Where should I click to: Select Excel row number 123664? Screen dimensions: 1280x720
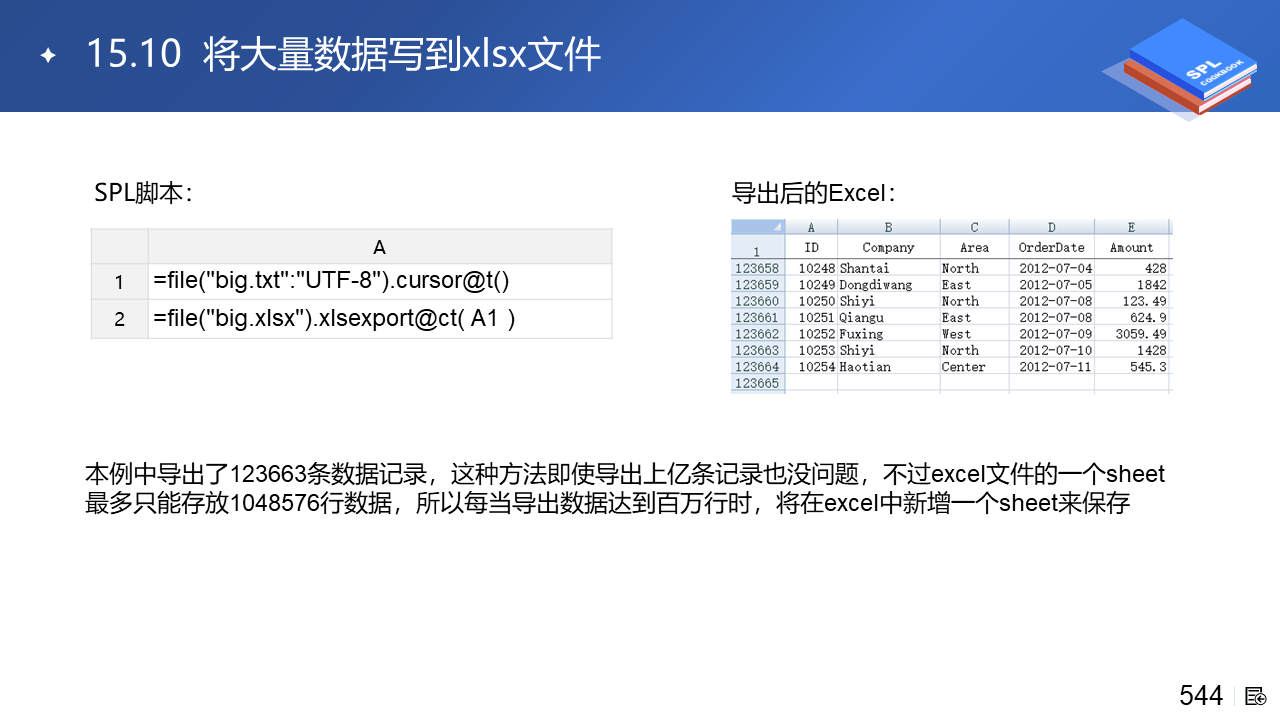click(758, 367)
